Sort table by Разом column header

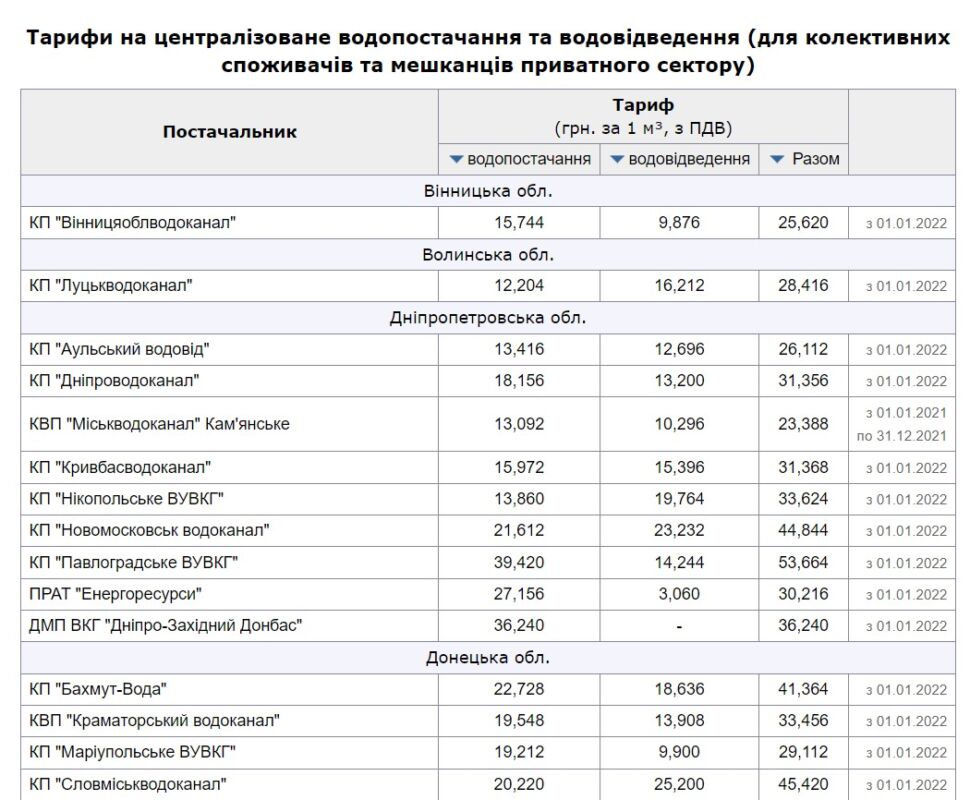[815, 159]
